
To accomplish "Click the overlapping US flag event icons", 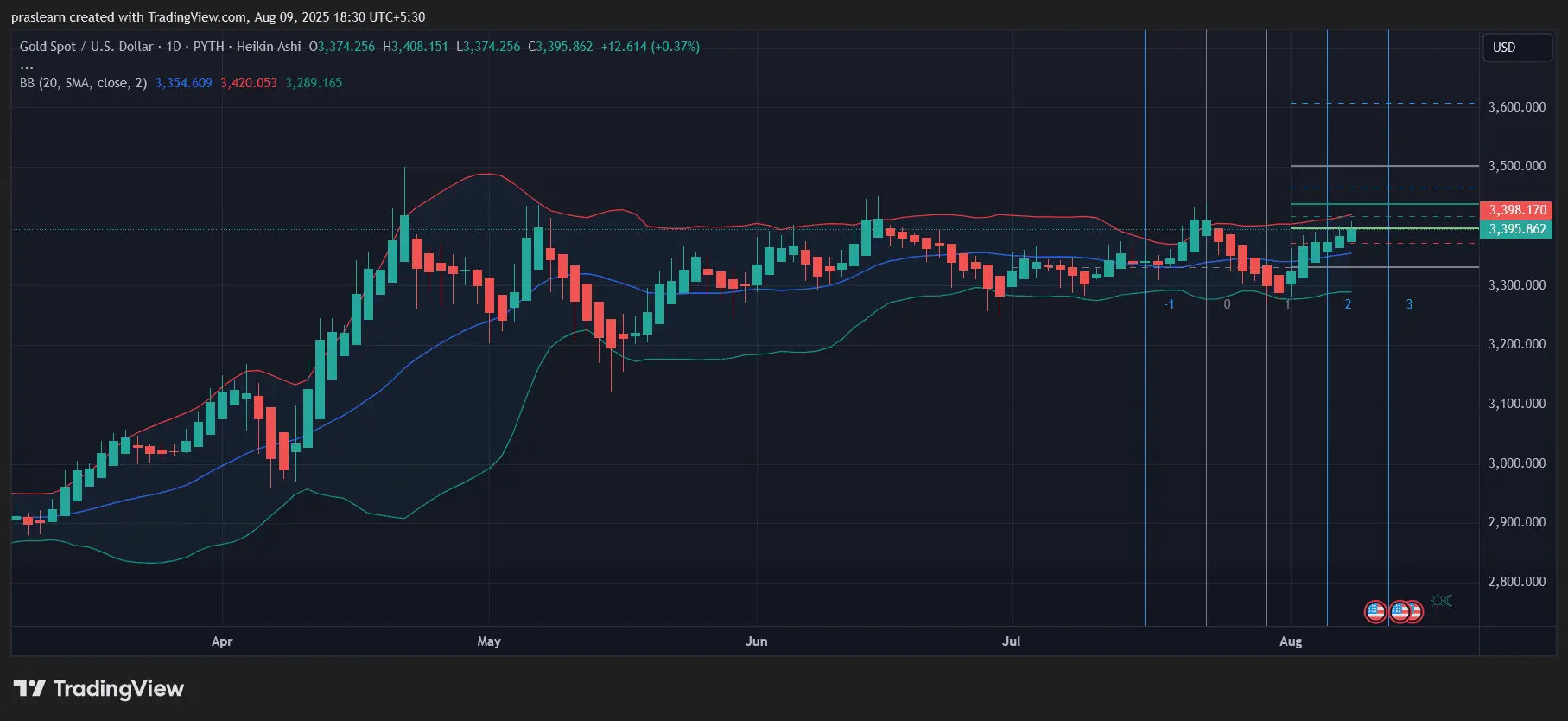I will coord(1406,612).
